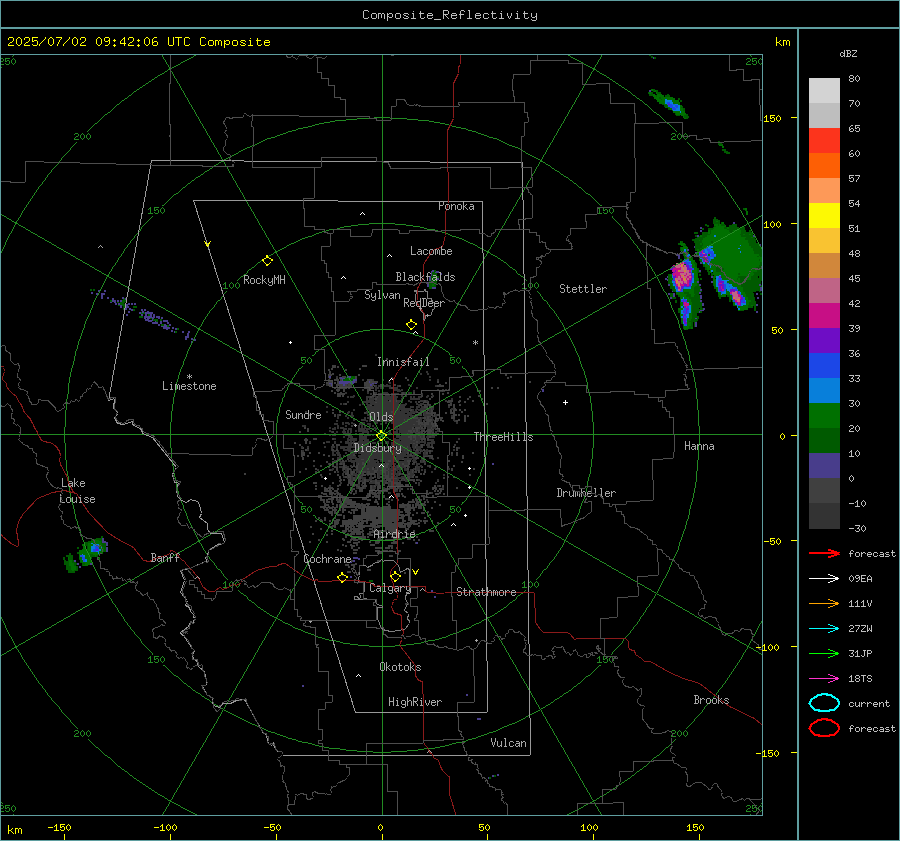Click the green-blue echo cell near Banff
Image resolution: width=900 pixels, height=841 pixels.
pyautogui.click(x=86, y=554)
